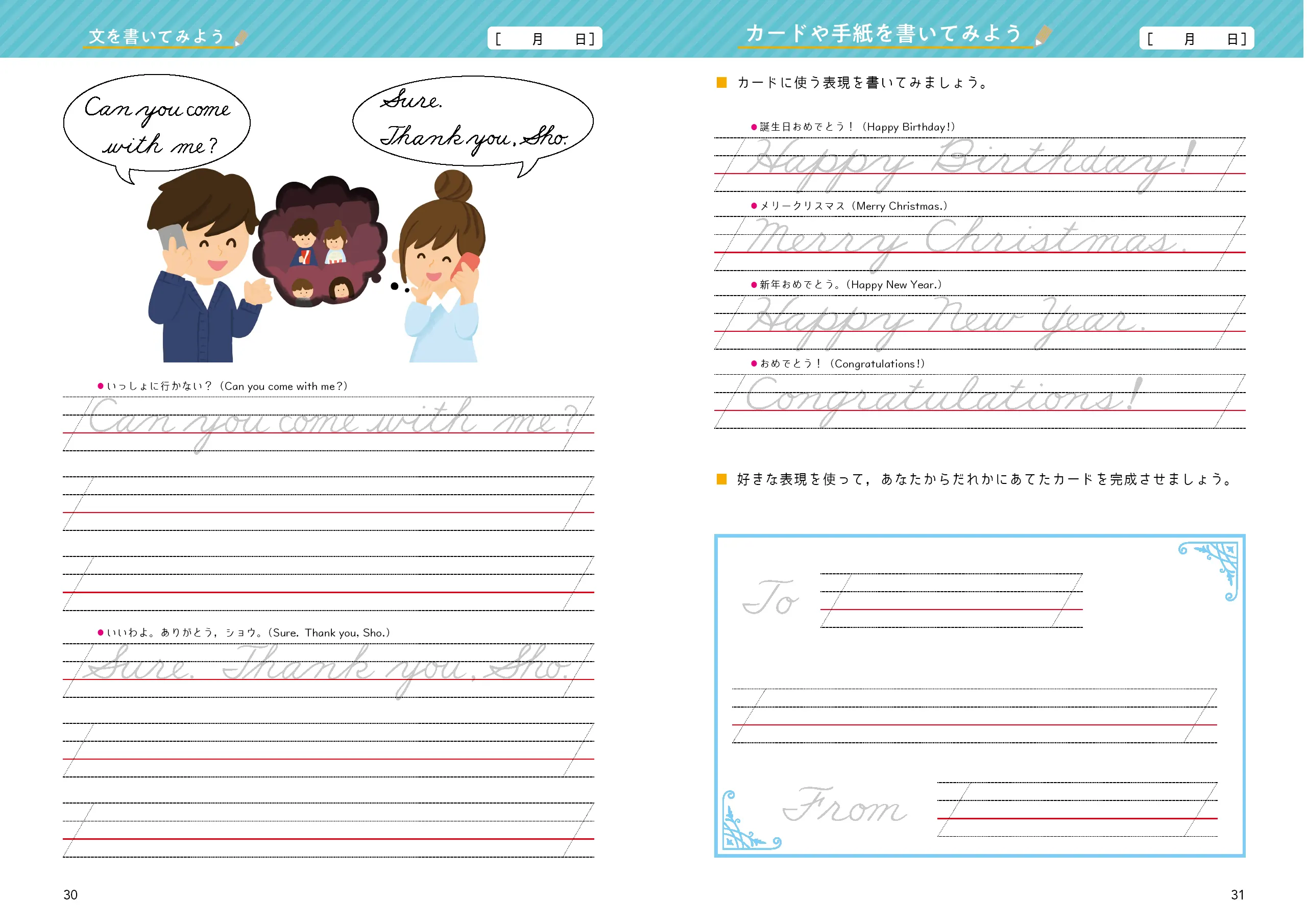
Task: Click the pink bullet before いっしょに行かない
Action: pyautogui.click(x=101, y=386)
